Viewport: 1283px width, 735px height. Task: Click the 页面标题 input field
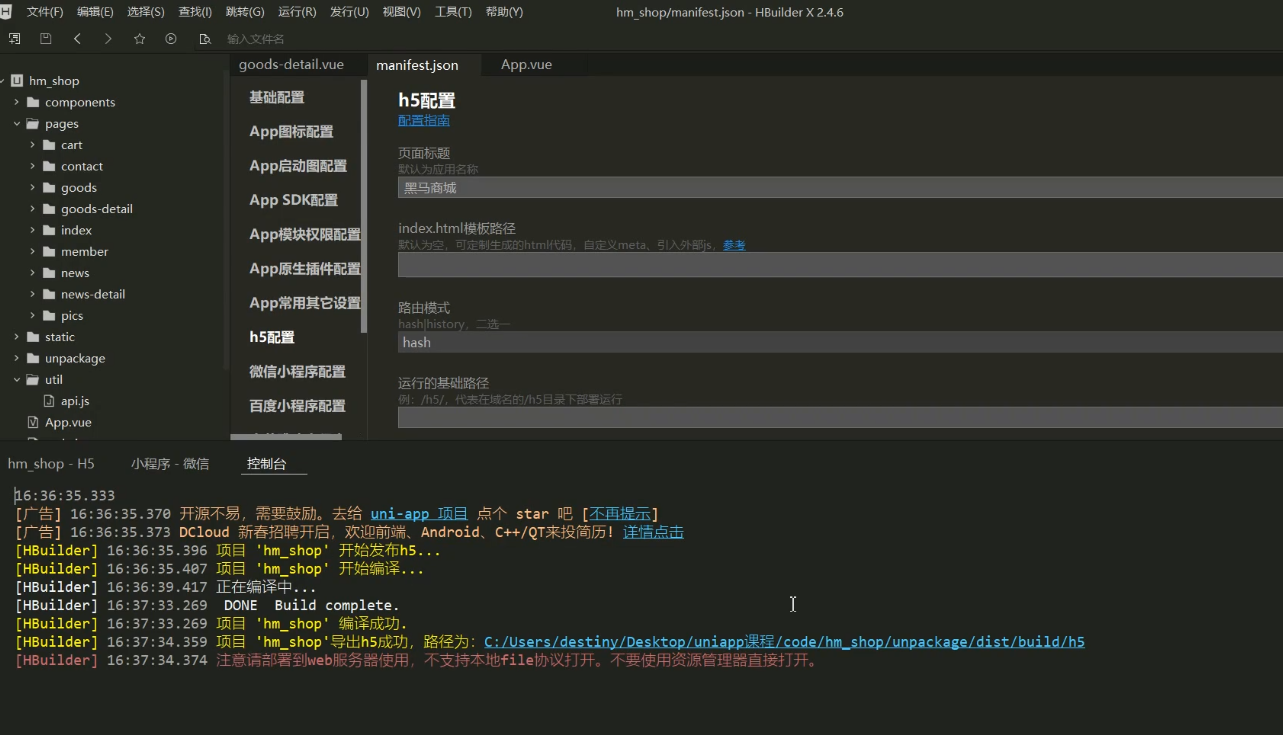point(840,188)
